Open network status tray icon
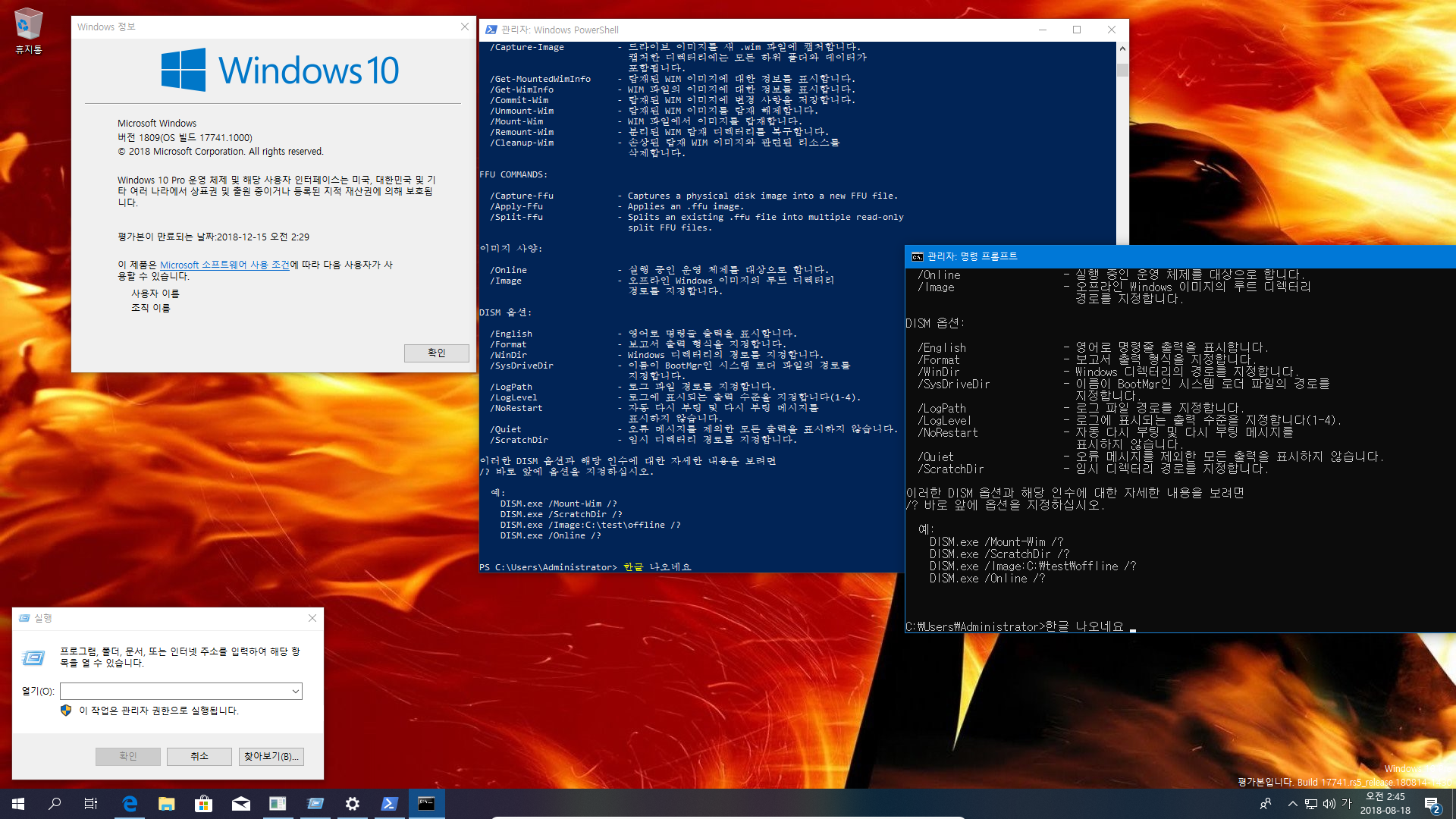This screenshot has width=1456, height=819. pyautogui.click(x=1311, y=804)
